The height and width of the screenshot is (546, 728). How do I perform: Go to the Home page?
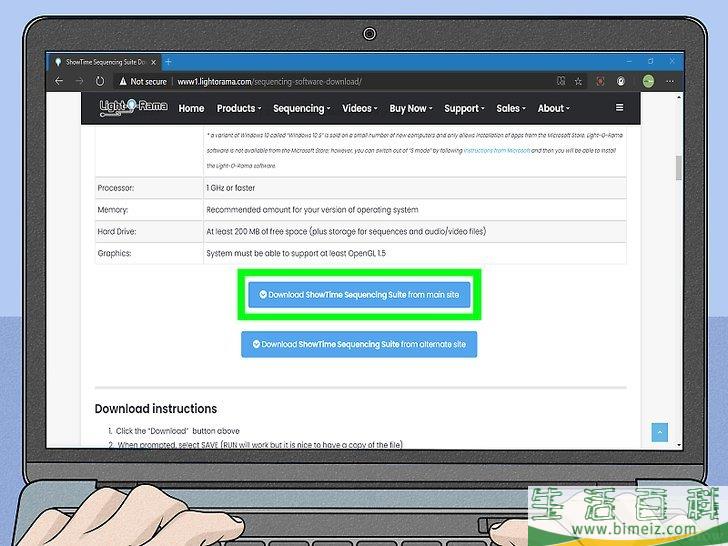click(x=191, y=108)
